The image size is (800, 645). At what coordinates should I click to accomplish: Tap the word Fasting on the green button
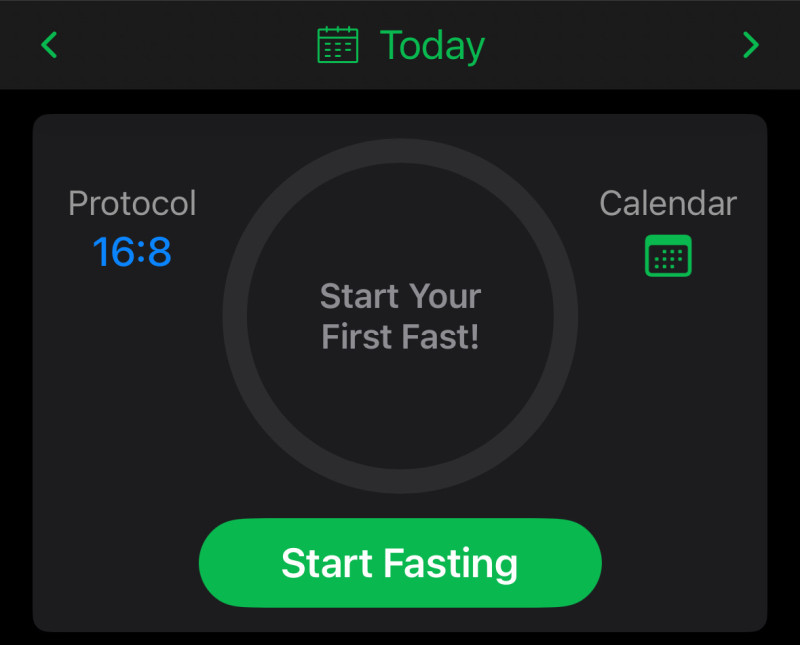tap(451, 563)
